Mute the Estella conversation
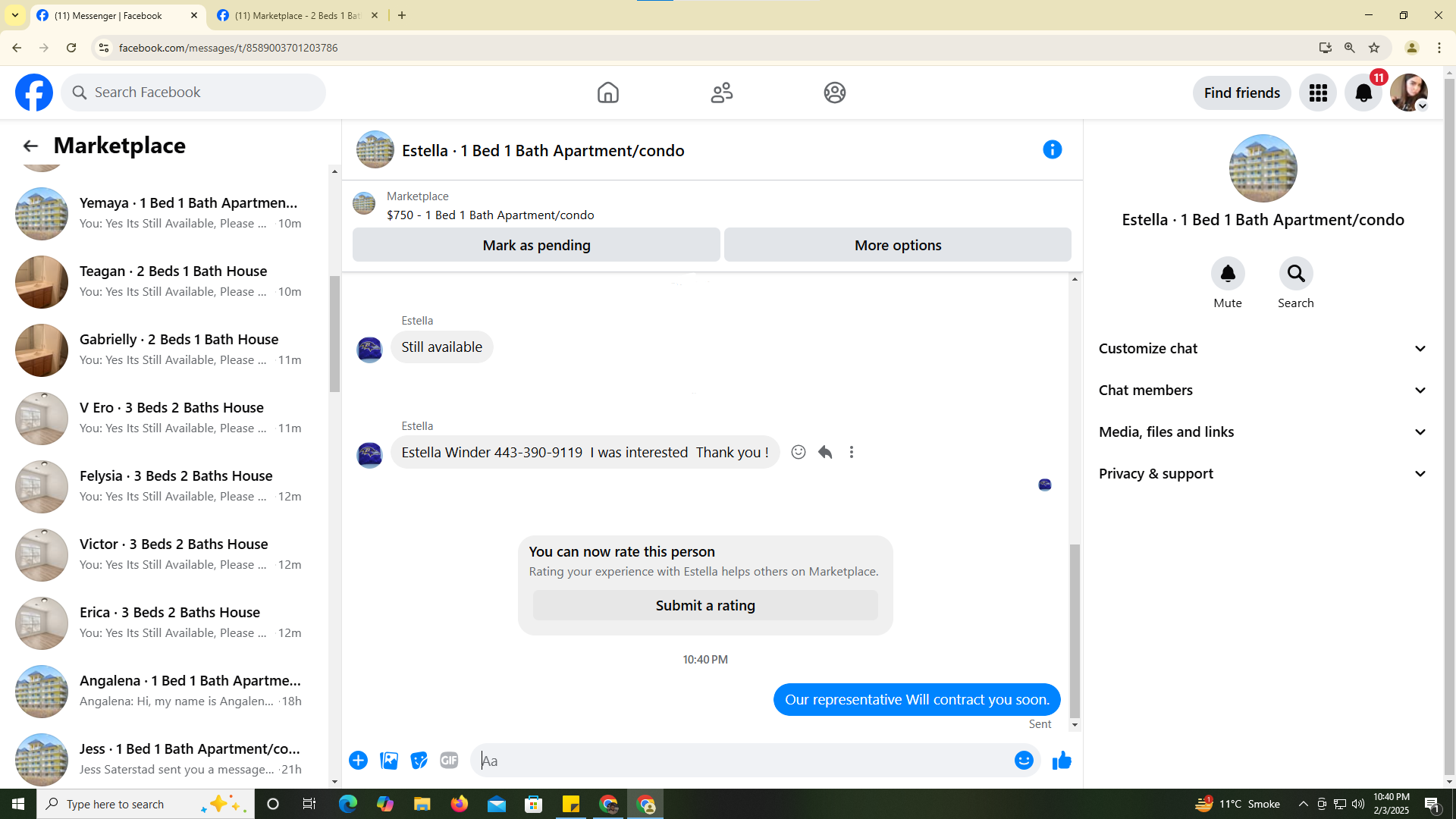The height and width of the screenshot is (819, 1456). (x=1228, y=274)
